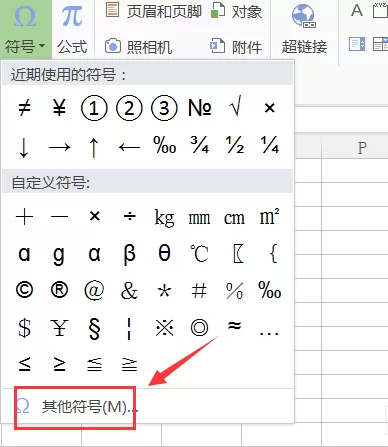Insert the $ dollar symbol
Image resolution: width=388 pixels, height=447 pixels.
24,328
